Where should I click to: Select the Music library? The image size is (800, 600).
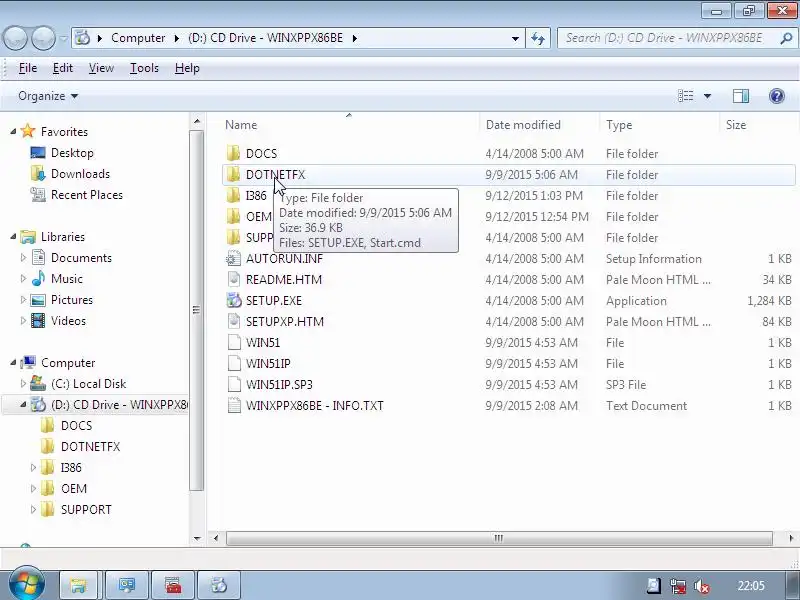[x=66, y=279]
